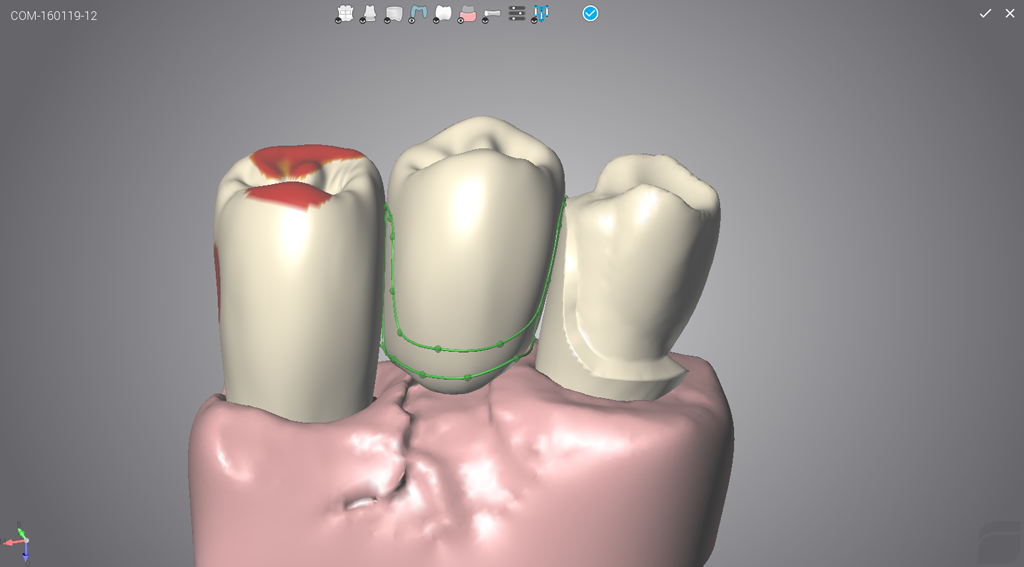Open the slider settings icon
The width and height of the screenshot is (1024, 567).
[x=517, y=13]
